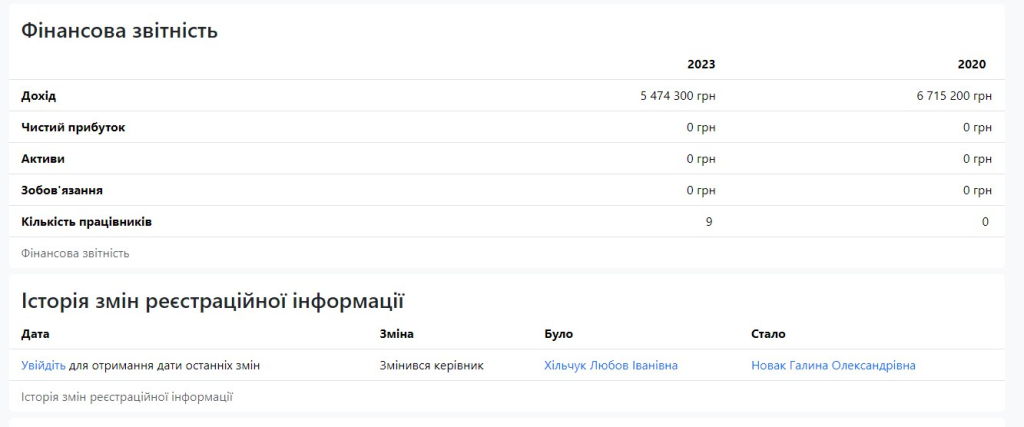The image size is (1024, 427).
Task: Select the 2020 column header
Action: click(x=972, y=65)
